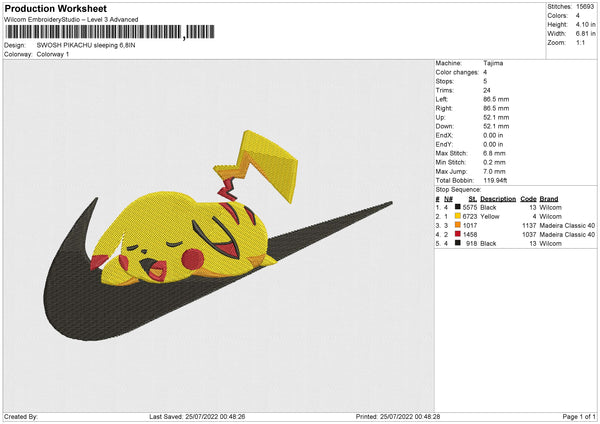This screenshot has height=424, width=600.
Task: Click the 'St.' column header
Action: pyautogui.click(x=473, y=199)
